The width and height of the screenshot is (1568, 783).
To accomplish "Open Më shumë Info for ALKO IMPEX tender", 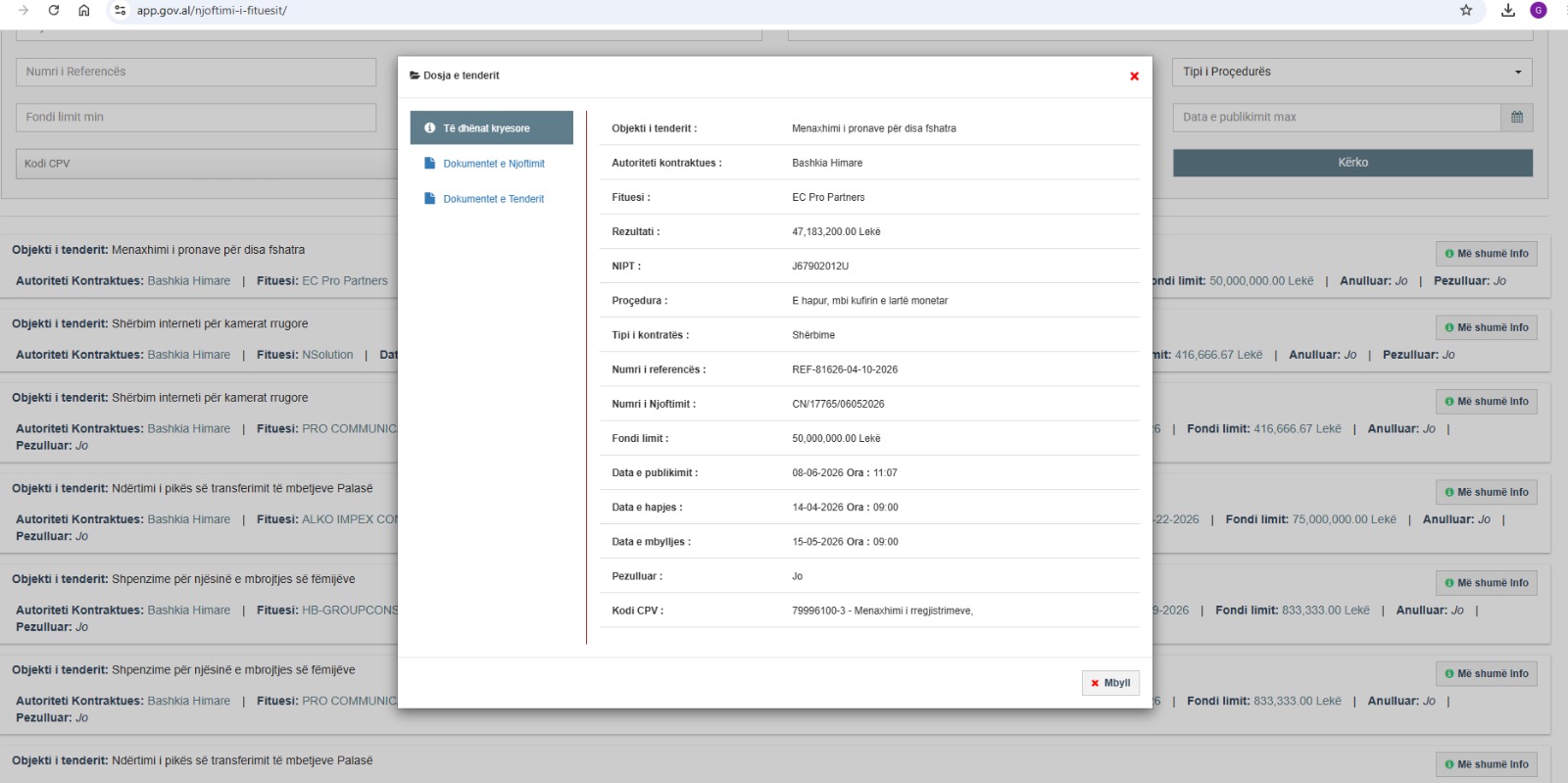I will click(1486, 492).
